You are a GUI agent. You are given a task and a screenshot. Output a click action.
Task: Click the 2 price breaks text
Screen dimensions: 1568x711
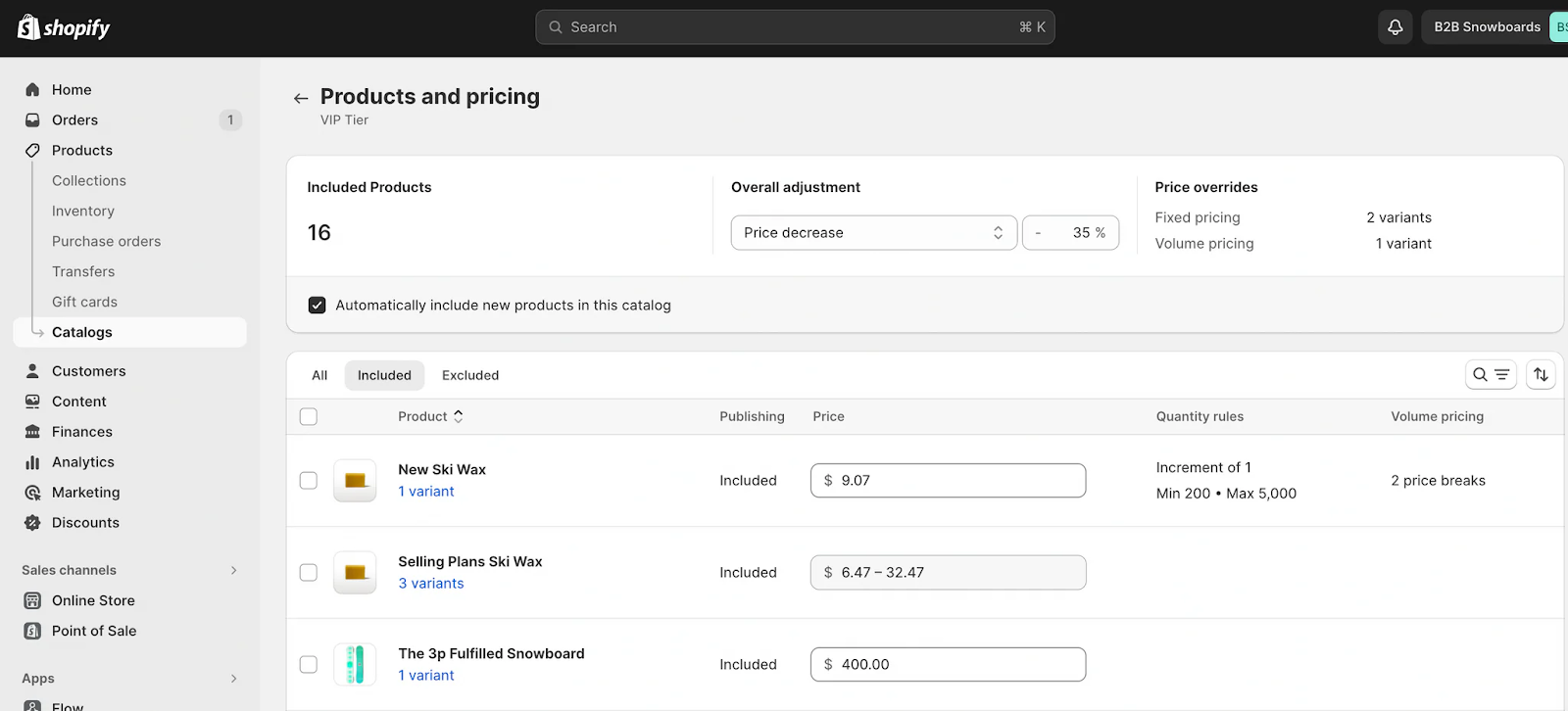click(1438, 481)
